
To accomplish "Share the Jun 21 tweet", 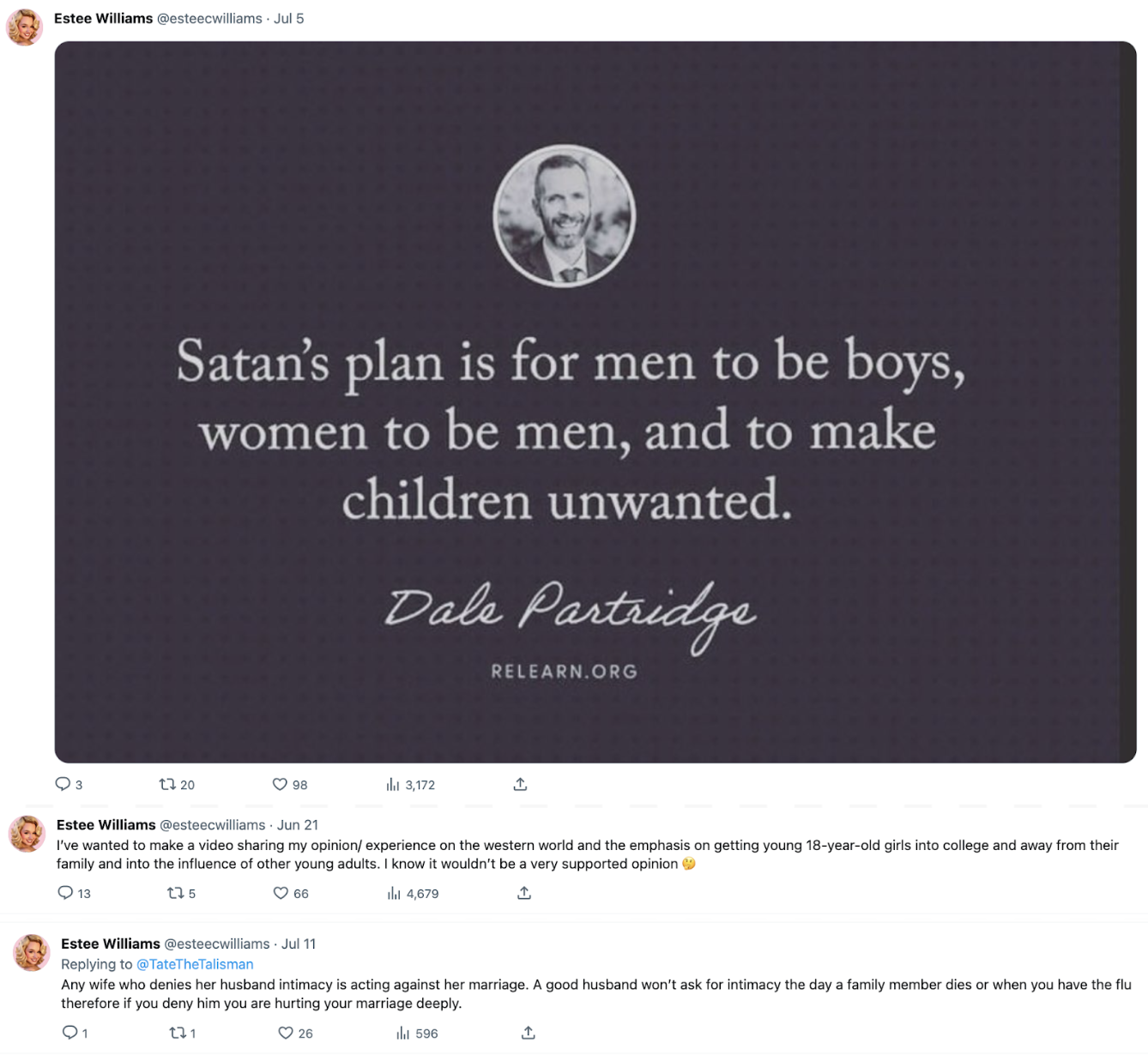I will point(523,893).
